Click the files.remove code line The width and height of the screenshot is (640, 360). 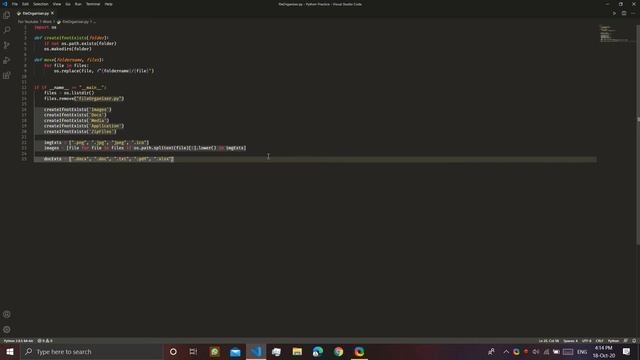coord(84,98)
